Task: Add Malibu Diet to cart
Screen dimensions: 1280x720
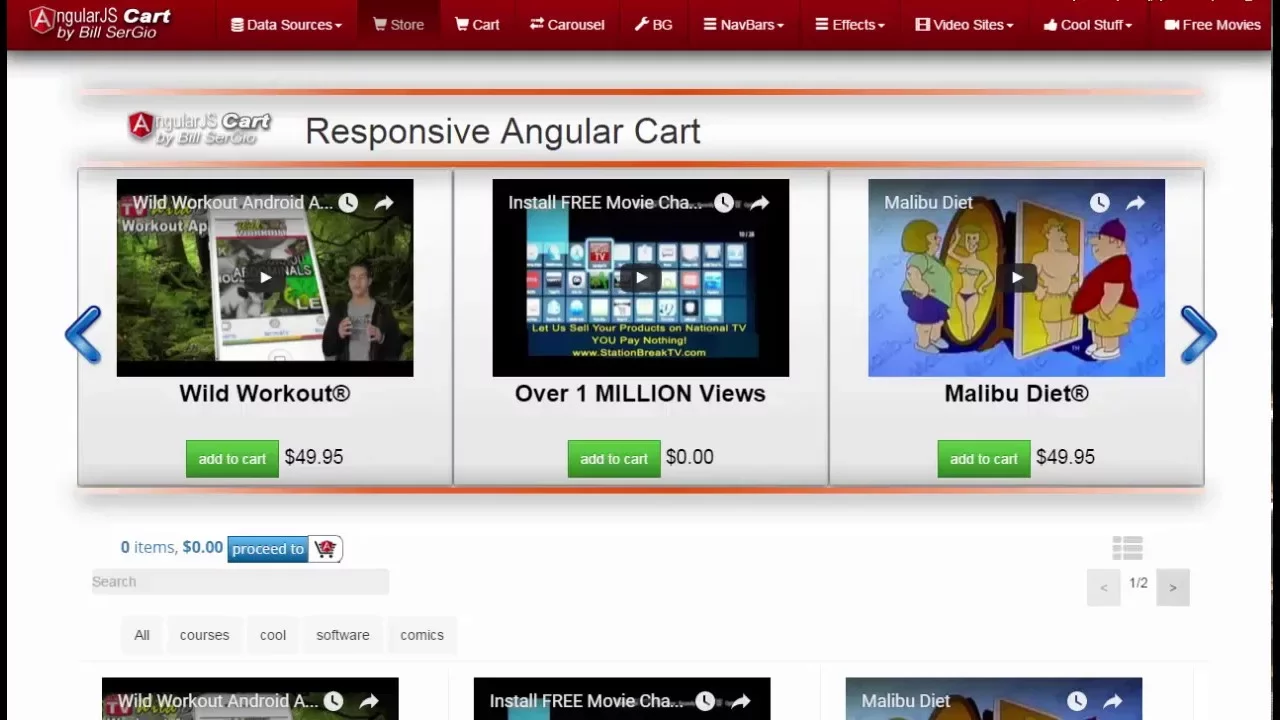Action: [984, 458]
